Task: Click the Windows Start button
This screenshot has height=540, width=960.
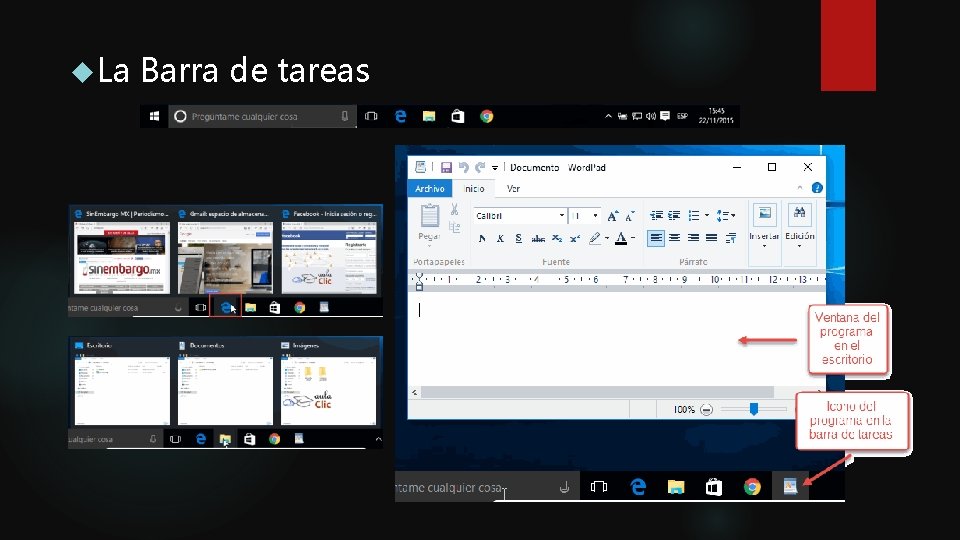Action: click(154, 116)
